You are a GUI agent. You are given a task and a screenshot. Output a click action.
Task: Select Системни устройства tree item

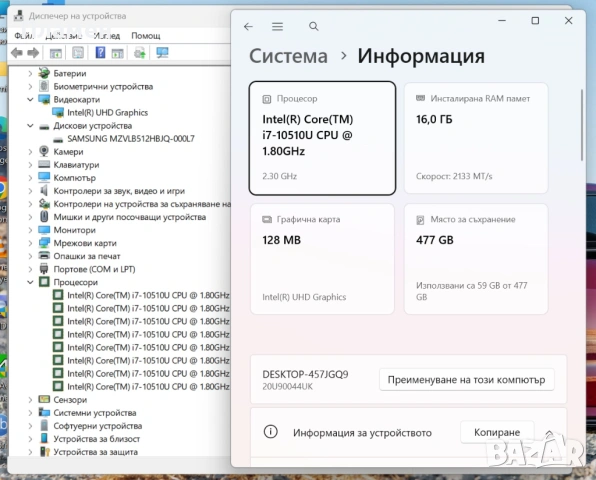[95, 413]
